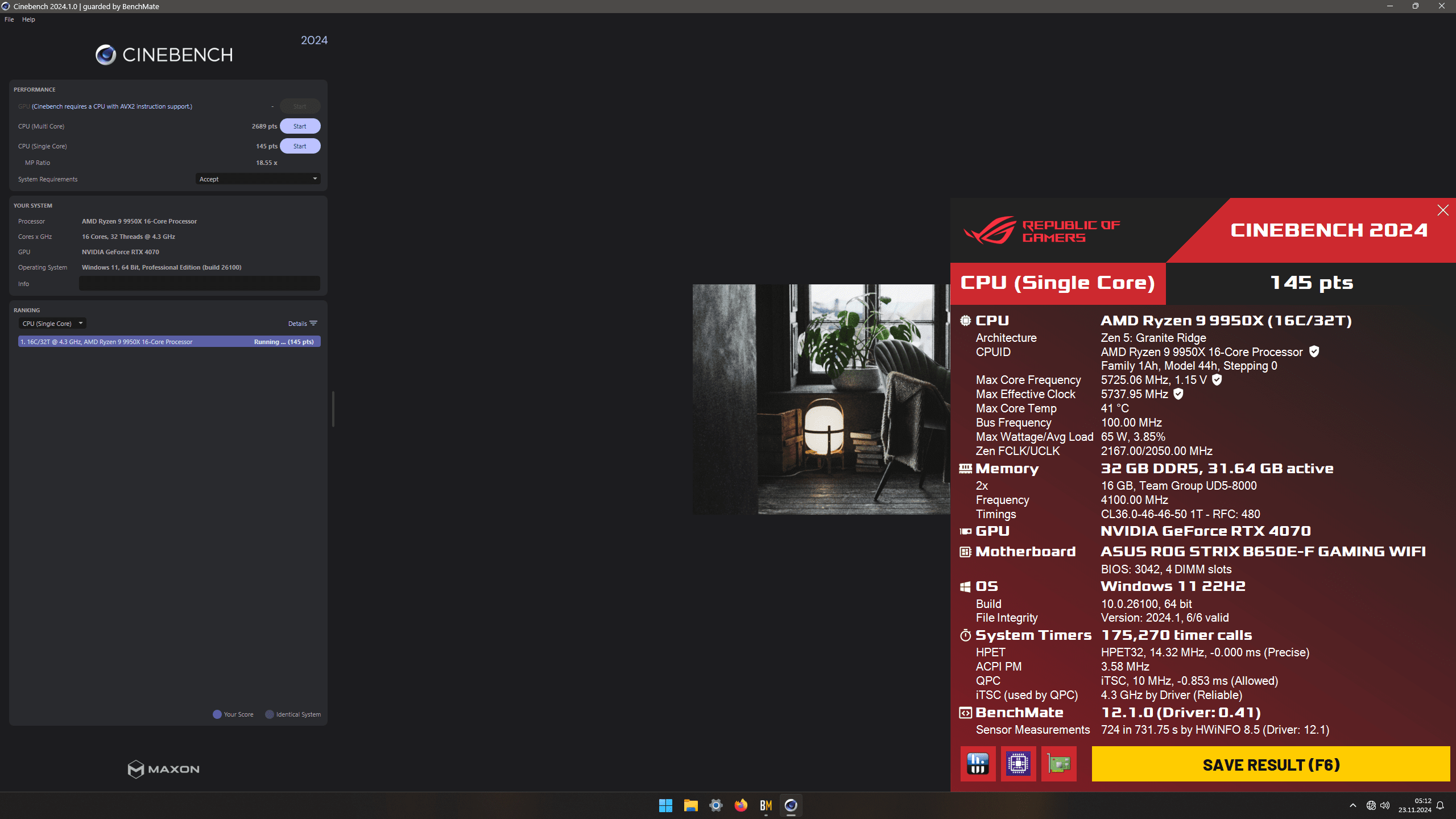Click the Memory section icon
Screen dimensions: 1456x819
pos(965,469)
